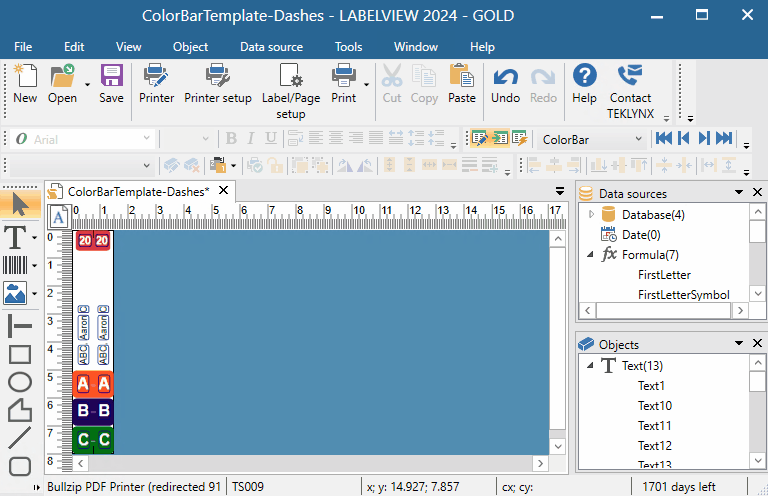The width and height of the screenshot is (768, 496).
Task: Open Help
Action: tap(584, 84)
